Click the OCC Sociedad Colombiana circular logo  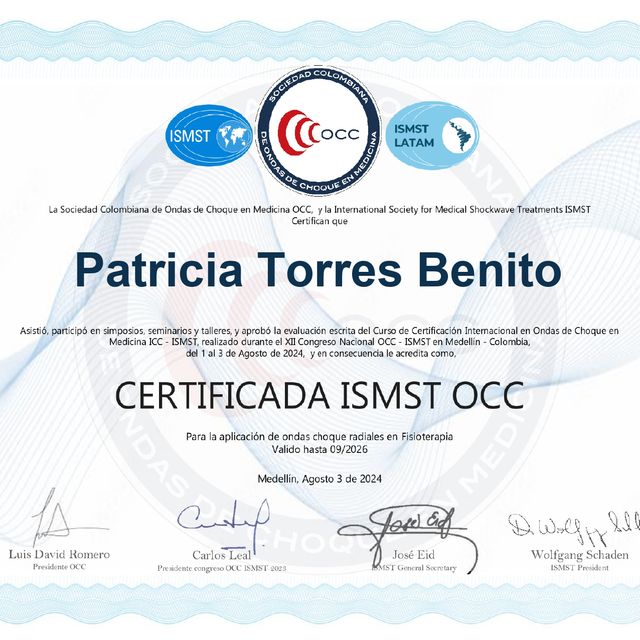(x=319, y=133)
